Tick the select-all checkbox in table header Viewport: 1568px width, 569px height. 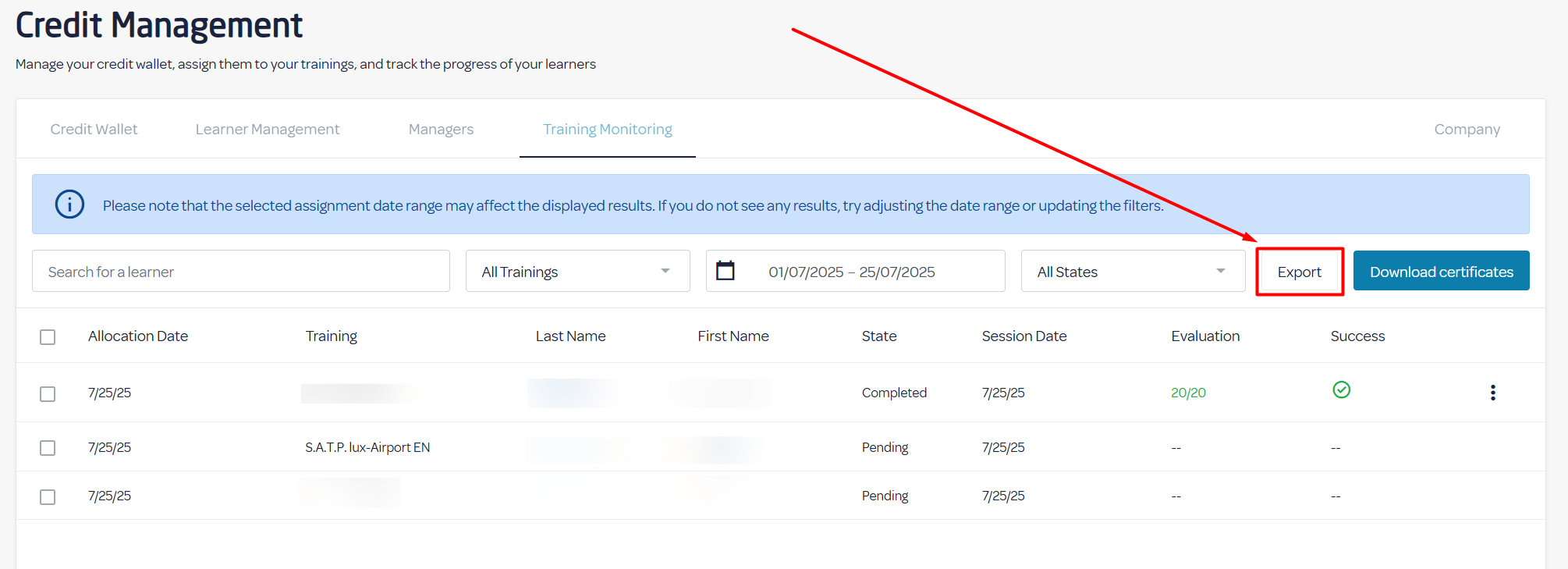(48, 337)
